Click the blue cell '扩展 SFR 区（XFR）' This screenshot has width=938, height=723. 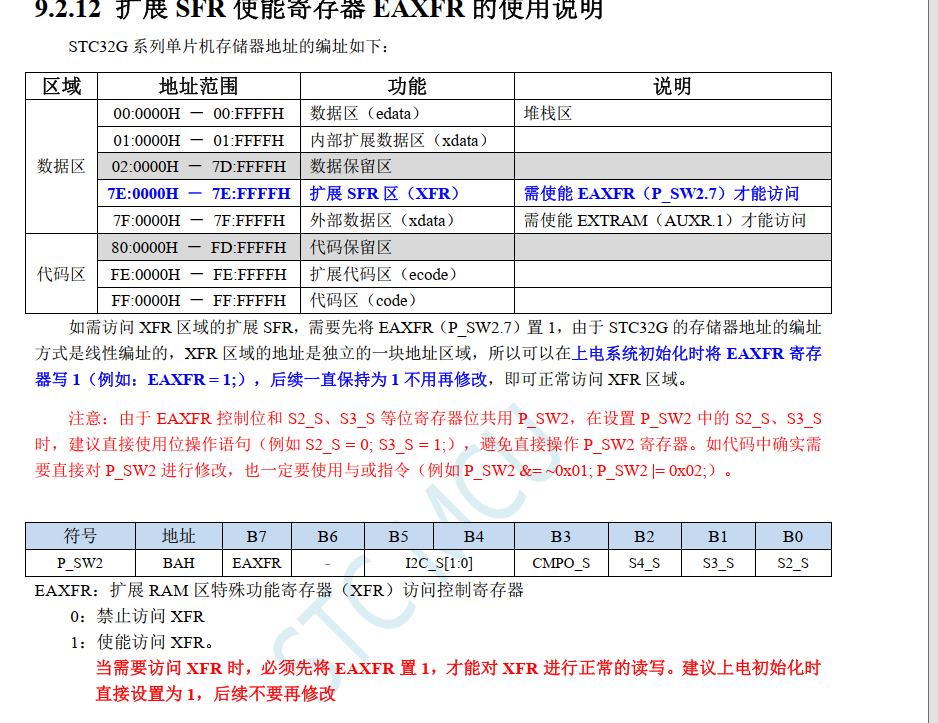(x=407, y=194)
